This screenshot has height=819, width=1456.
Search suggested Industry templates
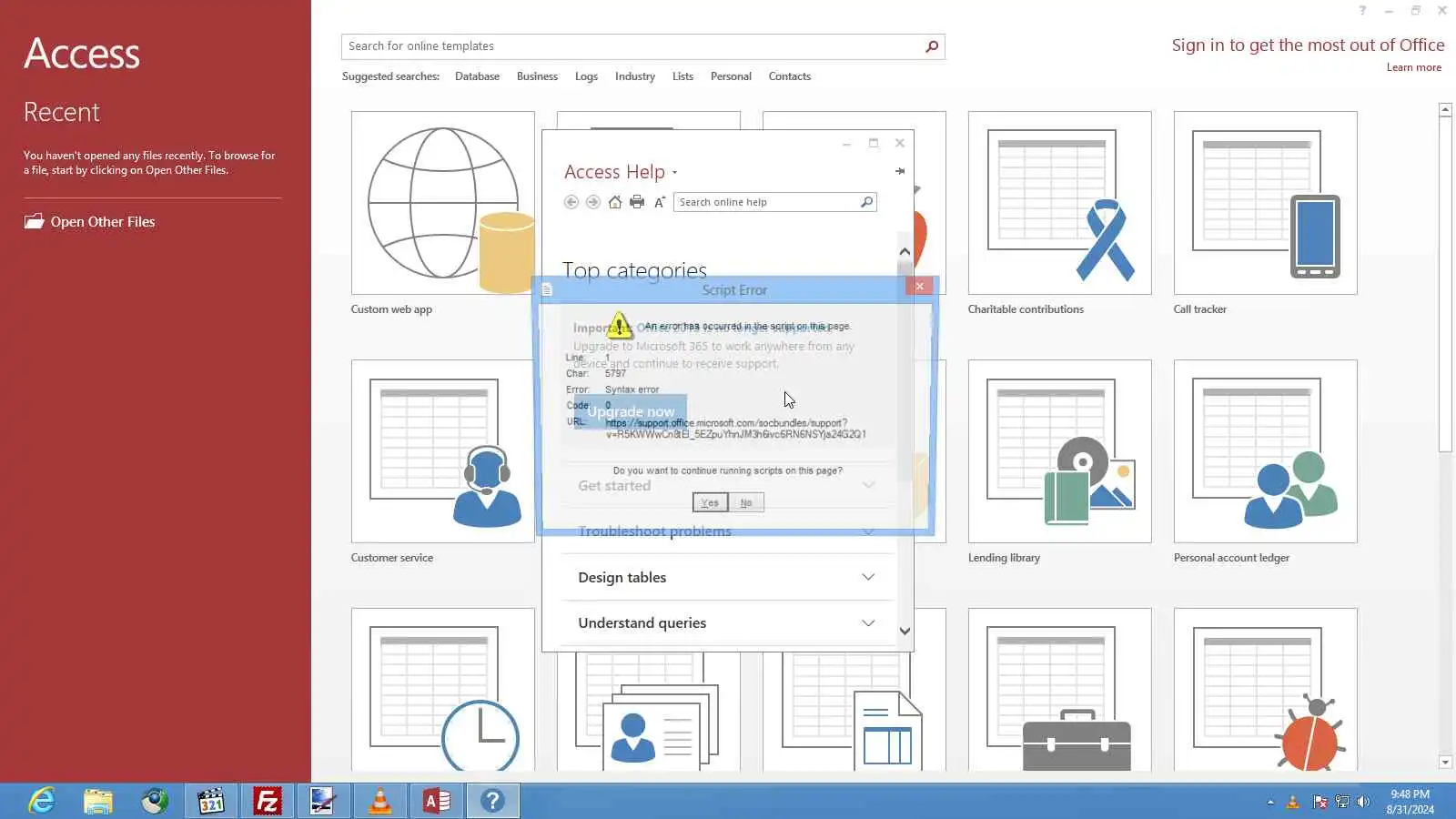(x=634, y=76)
